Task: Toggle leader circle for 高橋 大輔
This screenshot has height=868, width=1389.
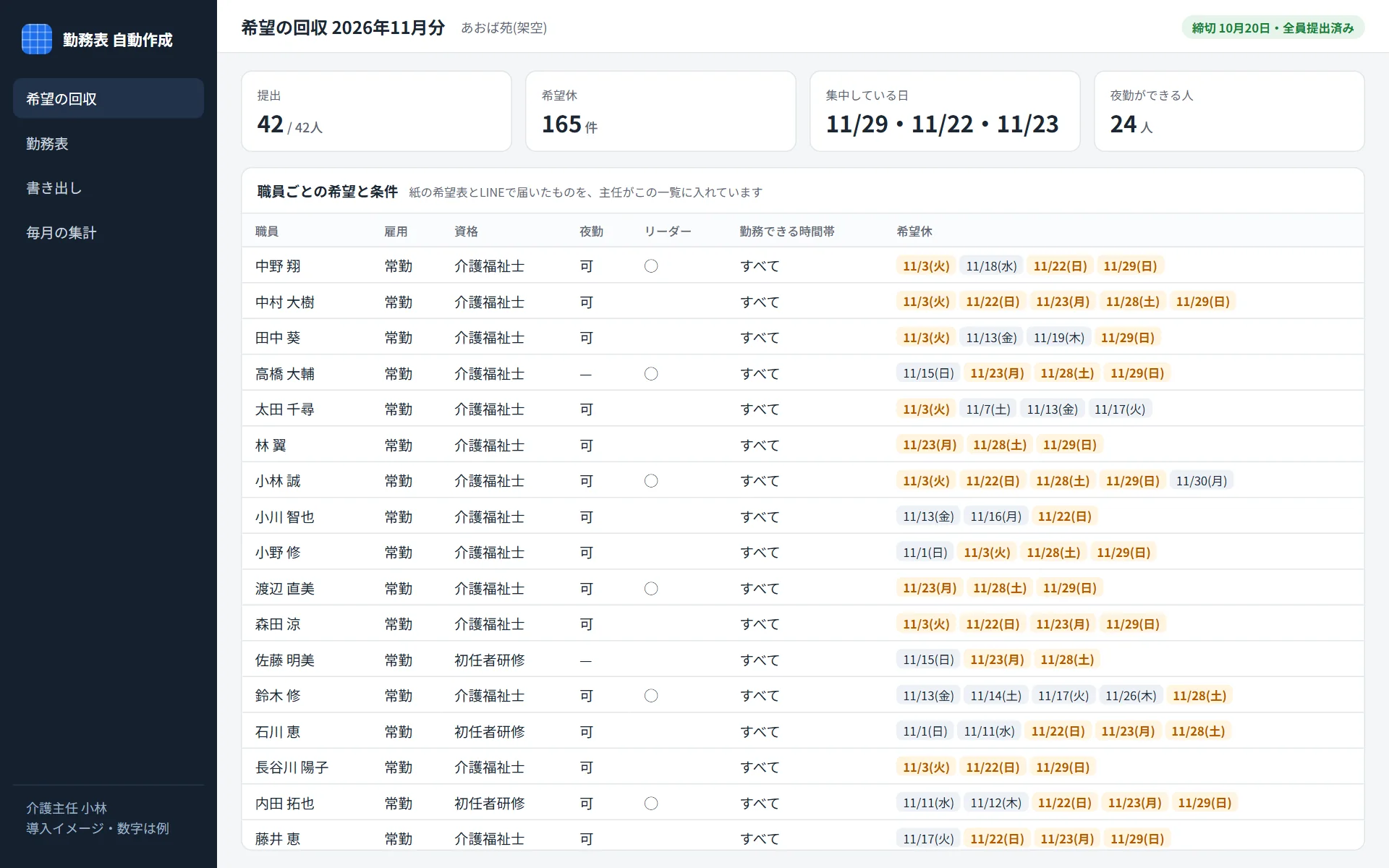Action: [x=651, y=374]
